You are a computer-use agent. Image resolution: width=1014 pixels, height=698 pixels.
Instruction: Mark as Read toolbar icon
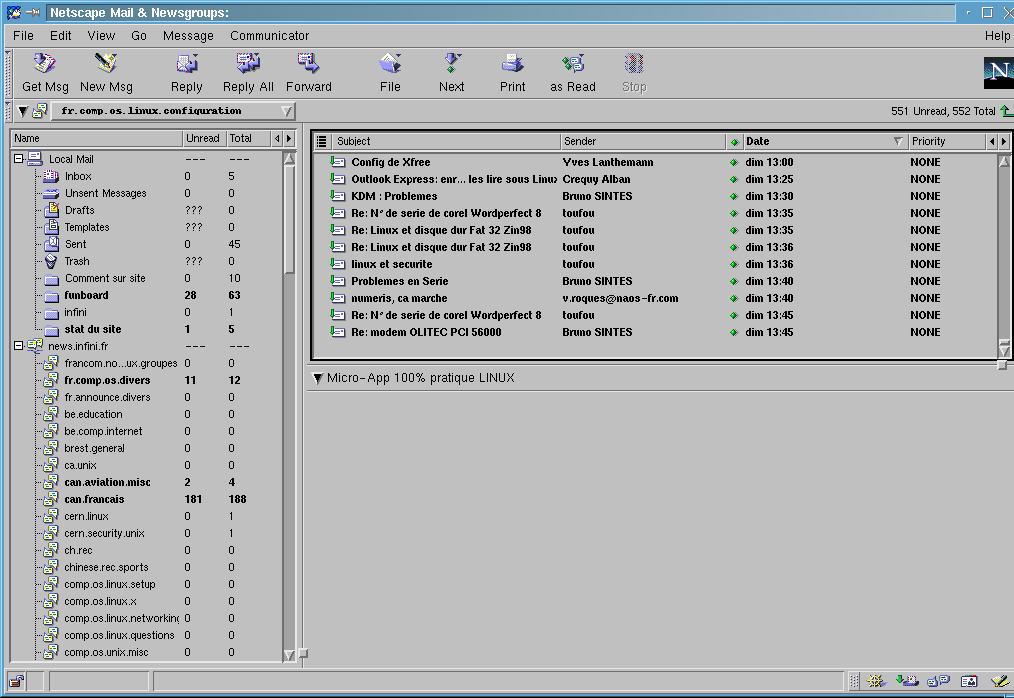point(573,63)
